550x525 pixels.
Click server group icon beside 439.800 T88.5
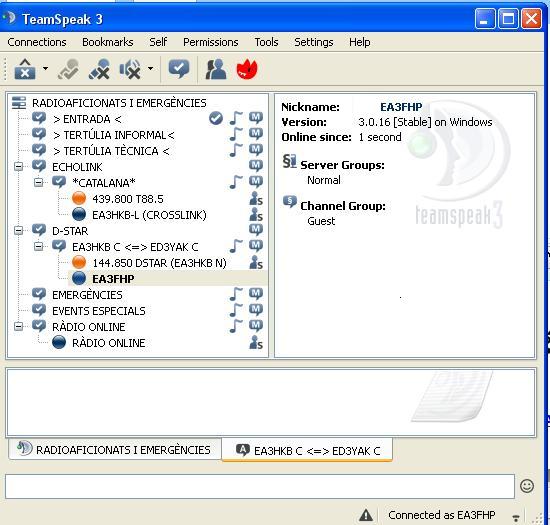(x=256, y=198)
